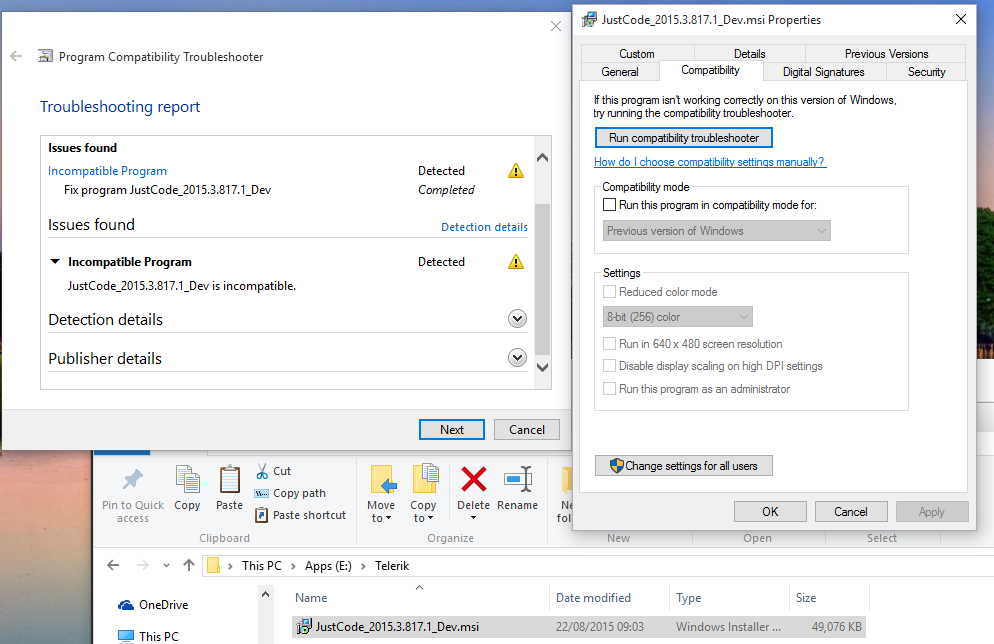Switch to the Digital Signatures tab
This screenshot has width=994, height=644.
tap(823, 72)
